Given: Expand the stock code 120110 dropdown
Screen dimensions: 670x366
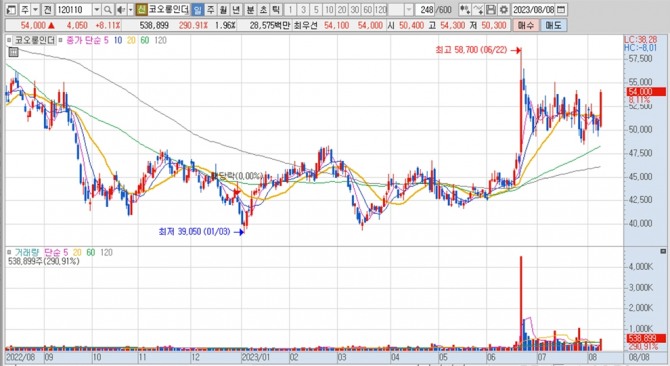Looking at the screenshot, I should click(97, 9).
